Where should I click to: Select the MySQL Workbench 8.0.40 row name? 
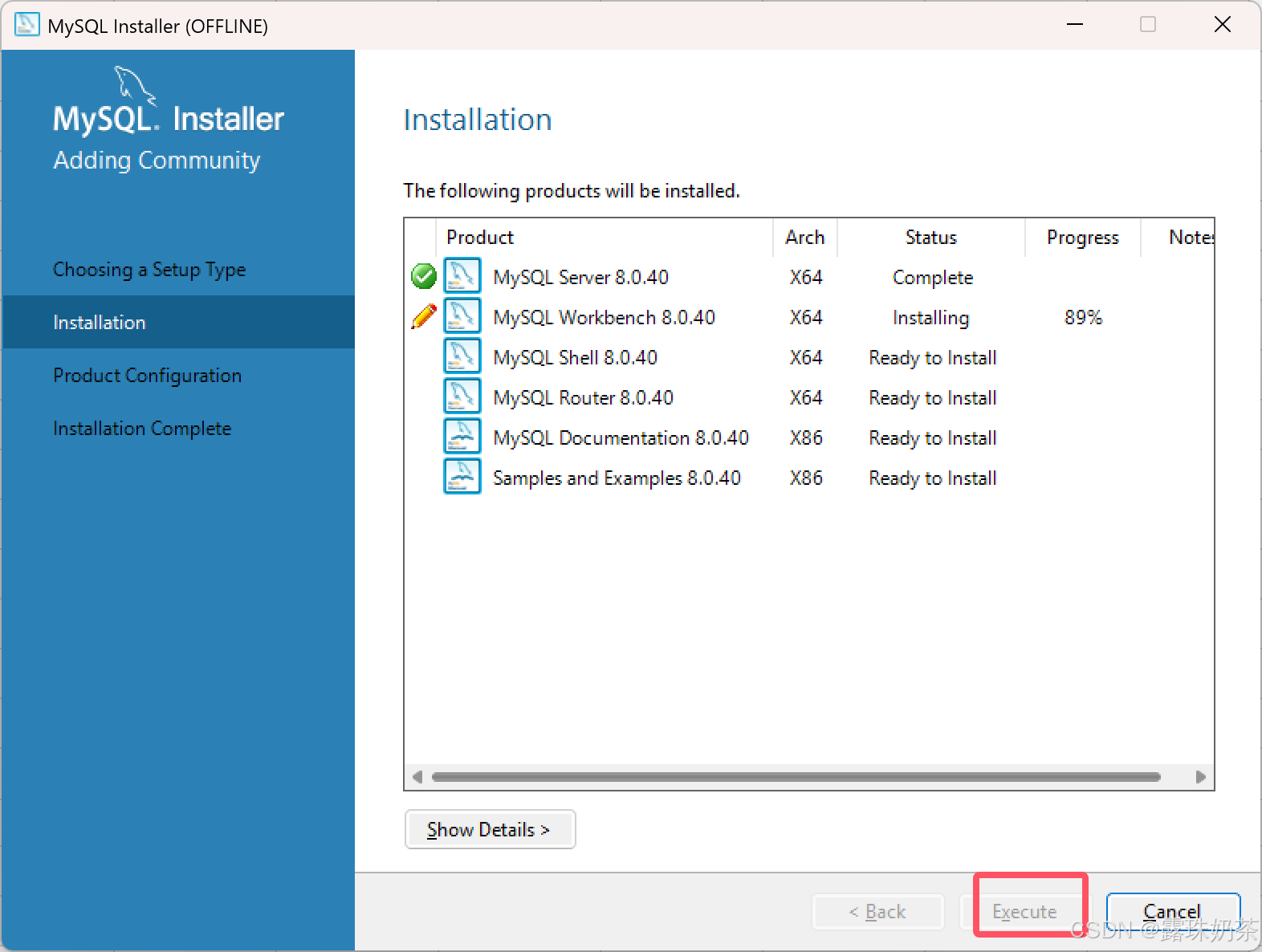coord(604,317)
